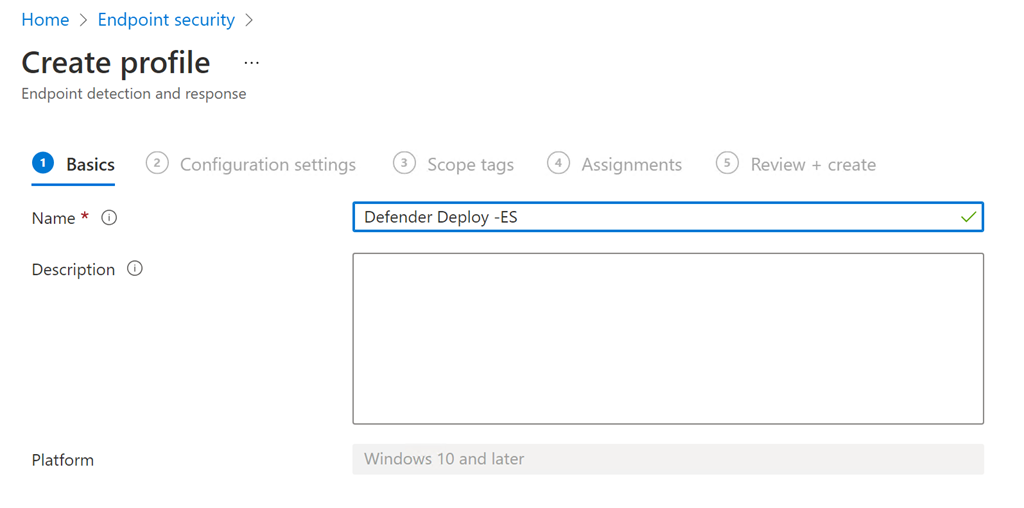Click the info icon beside Description
1024x508 pixels.
[x=135, y=269]
